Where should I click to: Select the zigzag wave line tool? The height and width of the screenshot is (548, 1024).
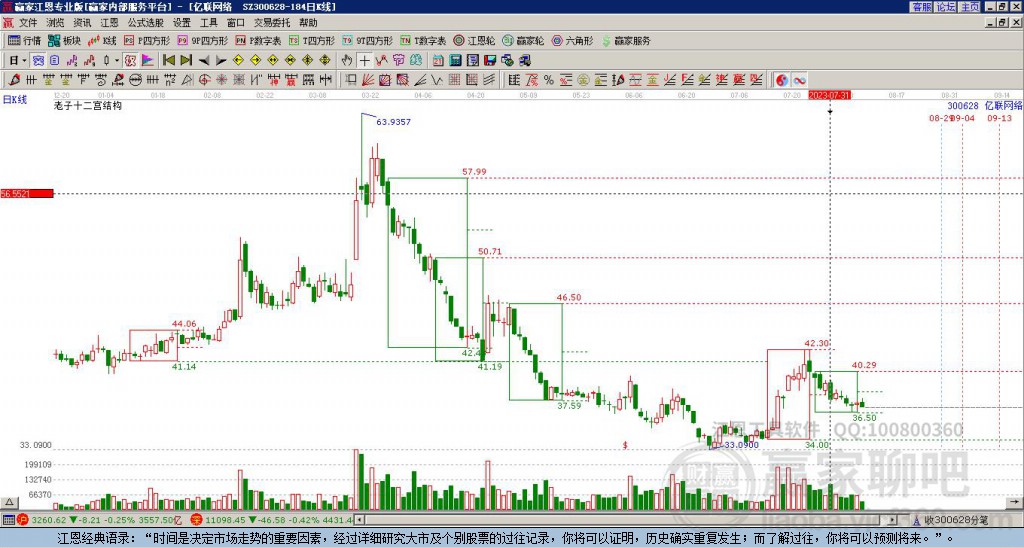coord(436,80)
